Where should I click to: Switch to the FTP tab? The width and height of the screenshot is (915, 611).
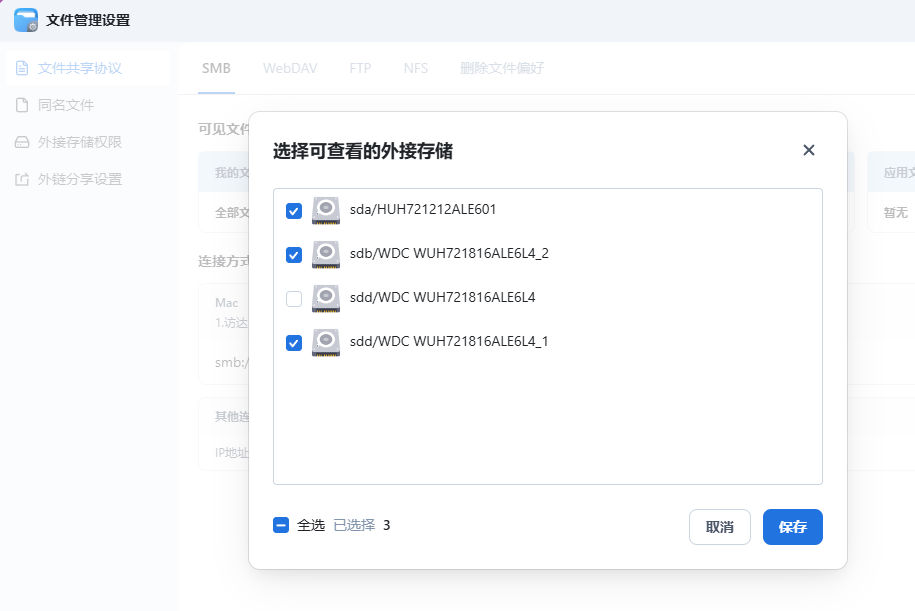(x=360, y=68)
